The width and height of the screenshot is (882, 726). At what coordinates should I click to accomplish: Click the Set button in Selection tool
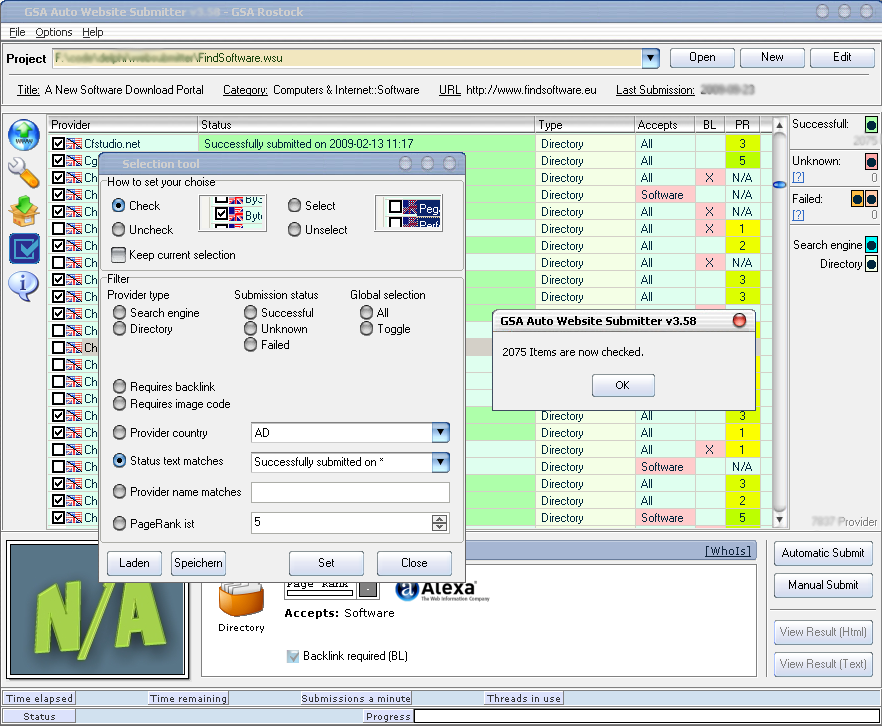tap(326, 563)
